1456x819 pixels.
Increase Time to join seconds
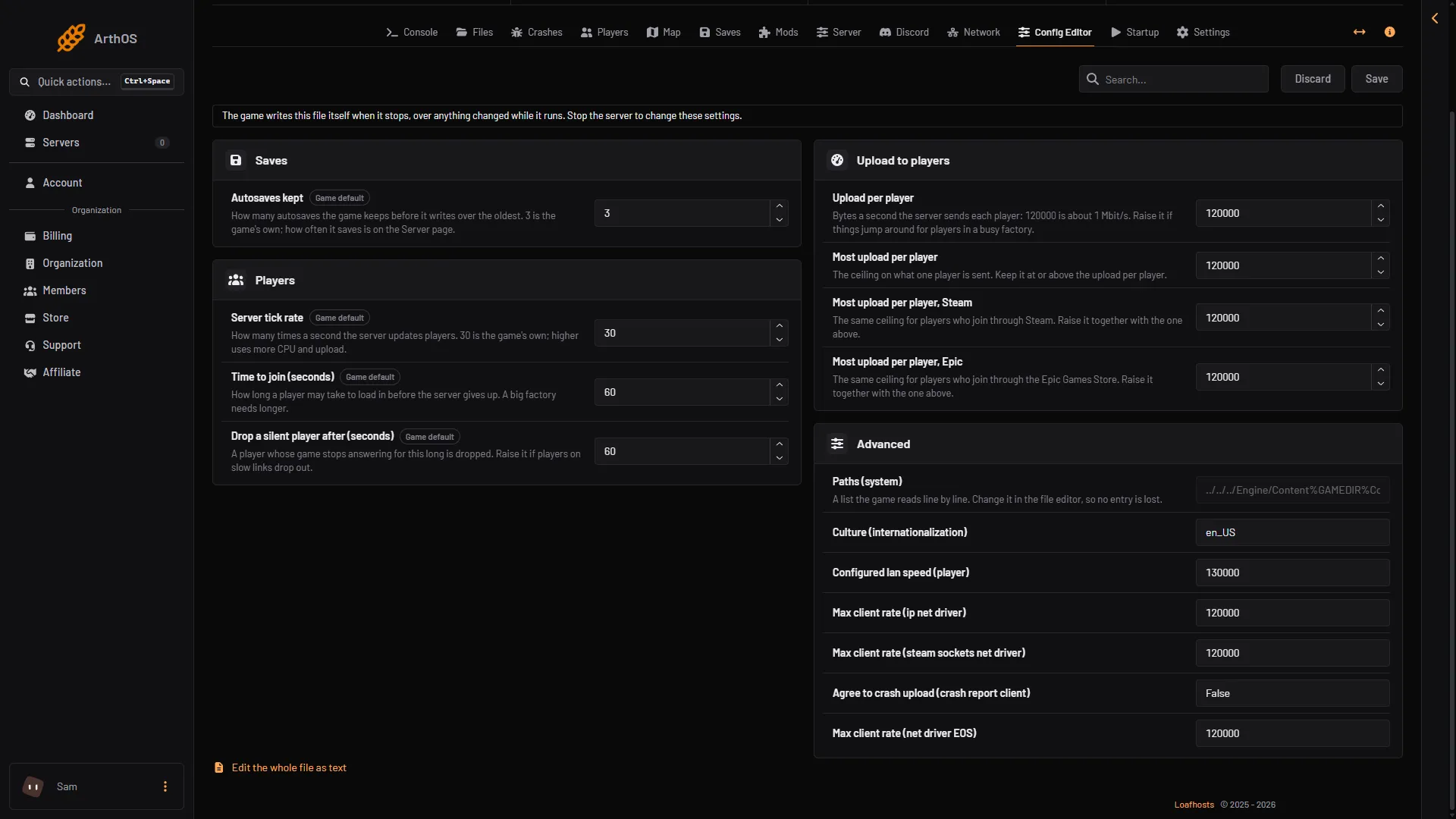[779, 384]
